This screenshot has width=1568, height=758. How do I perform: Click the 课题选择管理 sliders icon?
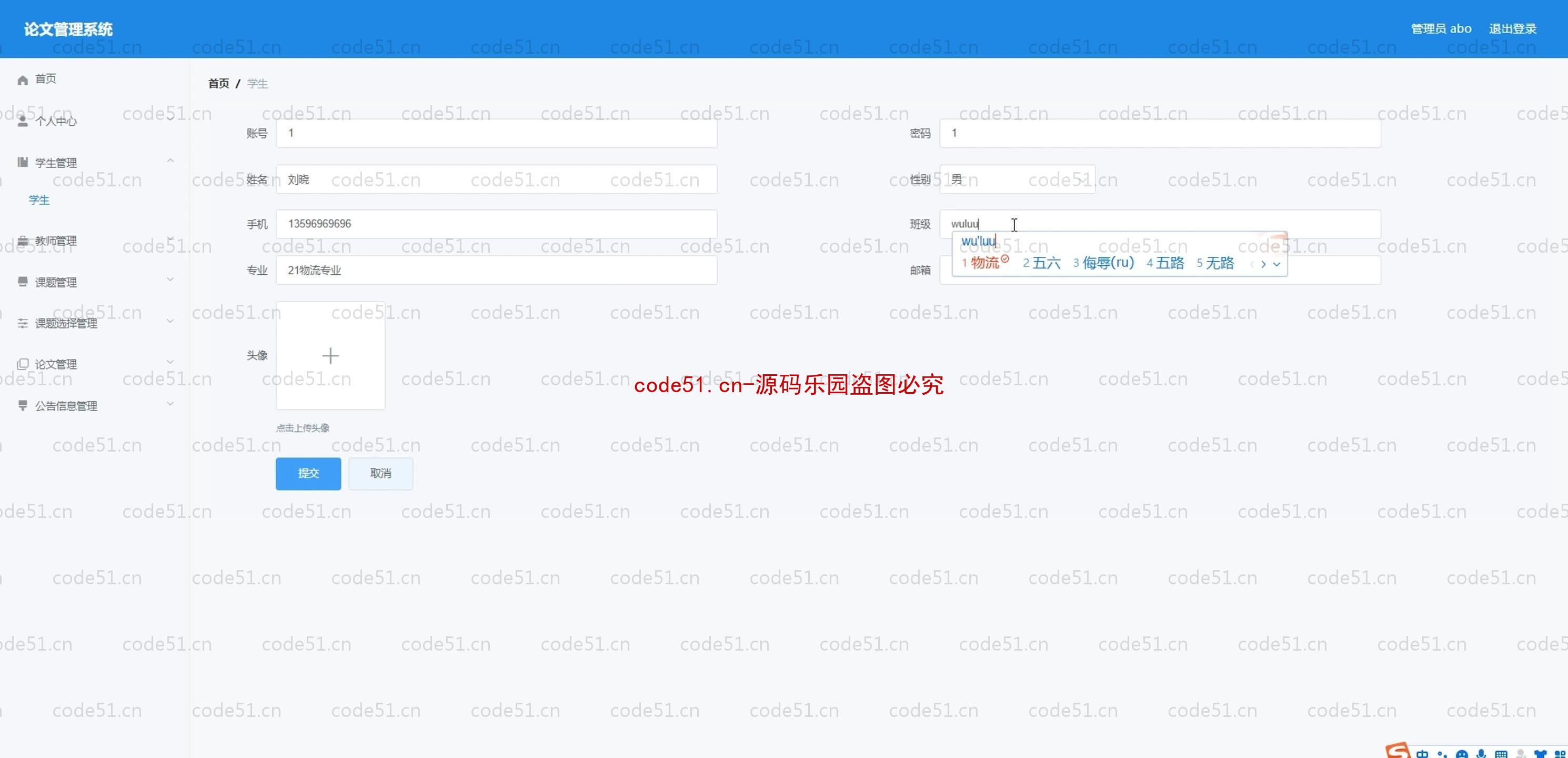pos(23,323)
